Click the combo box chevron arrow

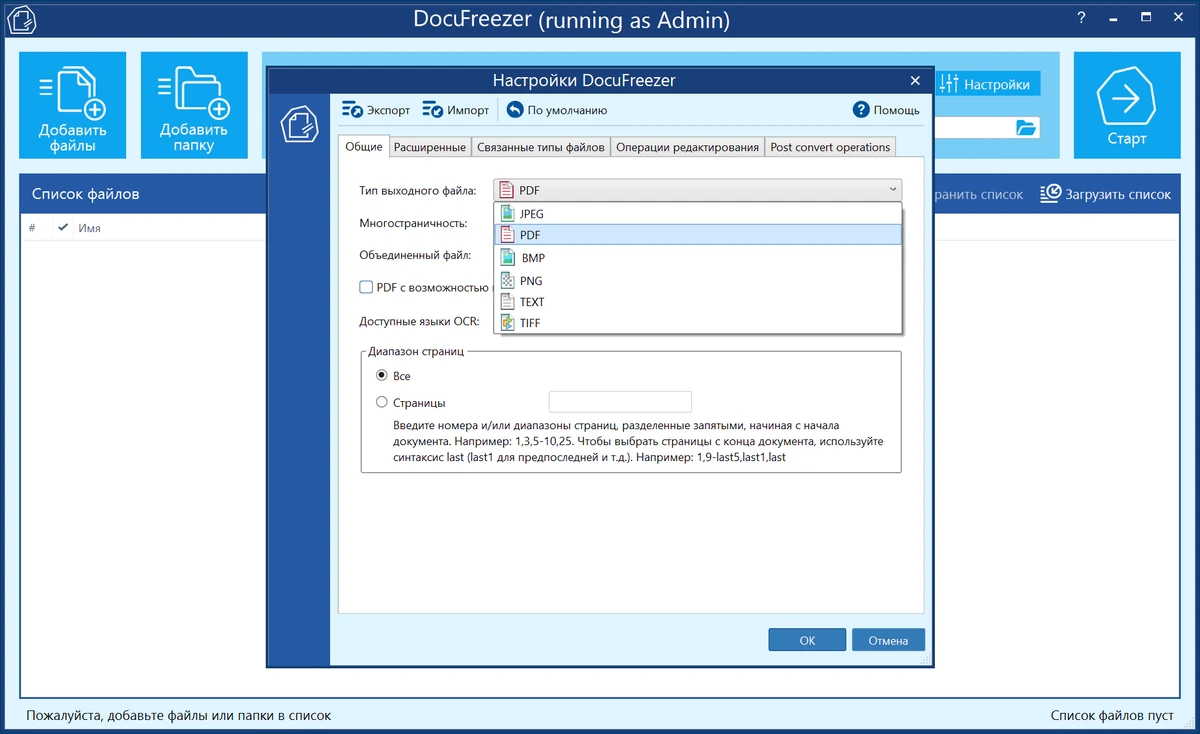click(891, 190)
